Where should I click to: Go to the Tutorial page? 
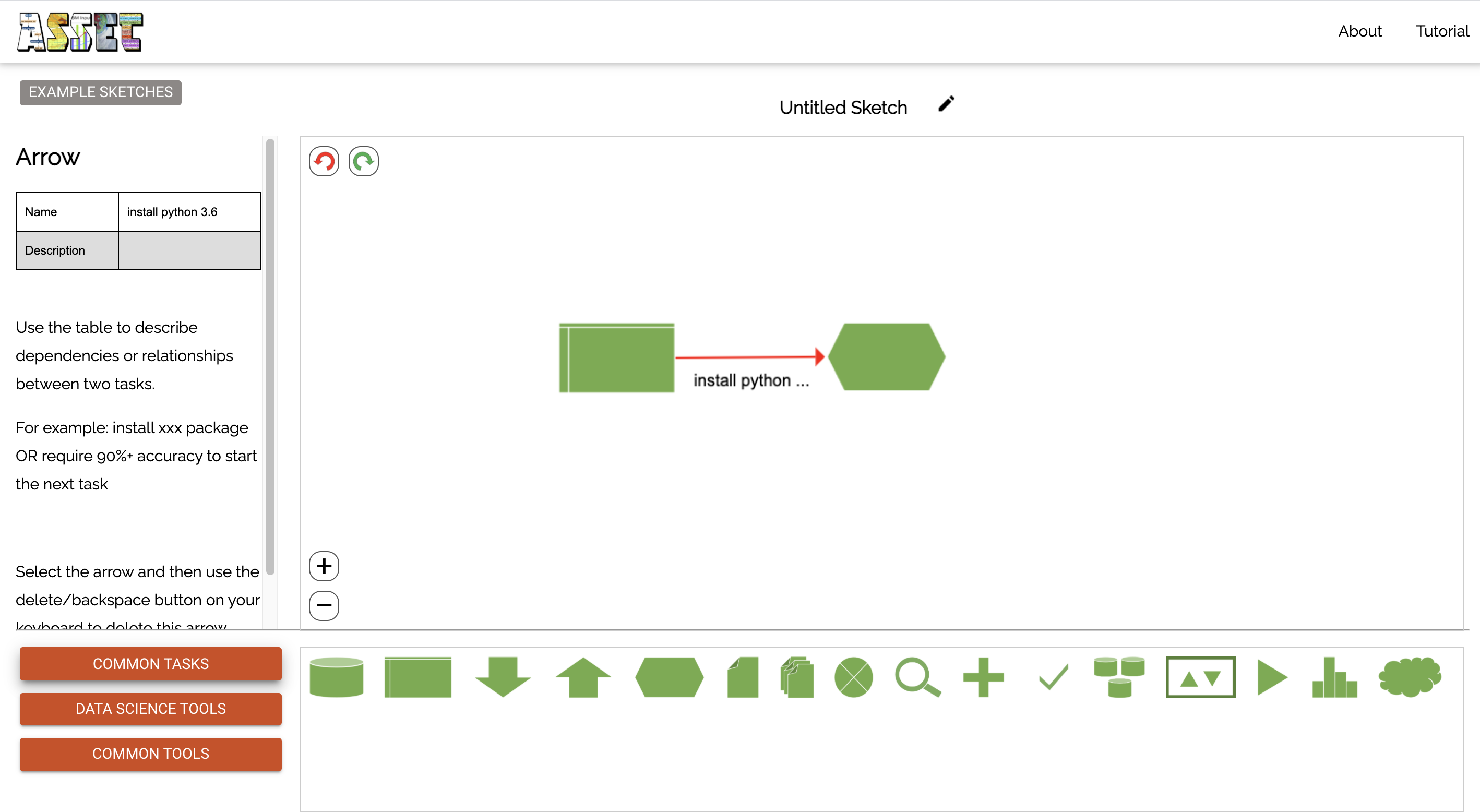pos(1441,31)
